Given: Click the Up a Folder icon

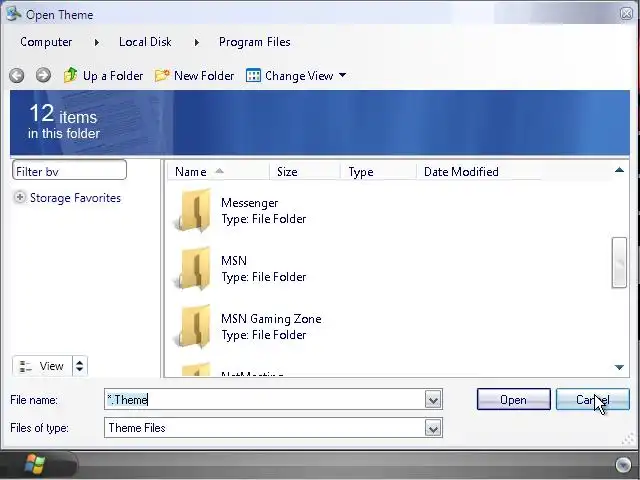Looking at the screenshot, I should pyautogui.click(x=71, y=75).
